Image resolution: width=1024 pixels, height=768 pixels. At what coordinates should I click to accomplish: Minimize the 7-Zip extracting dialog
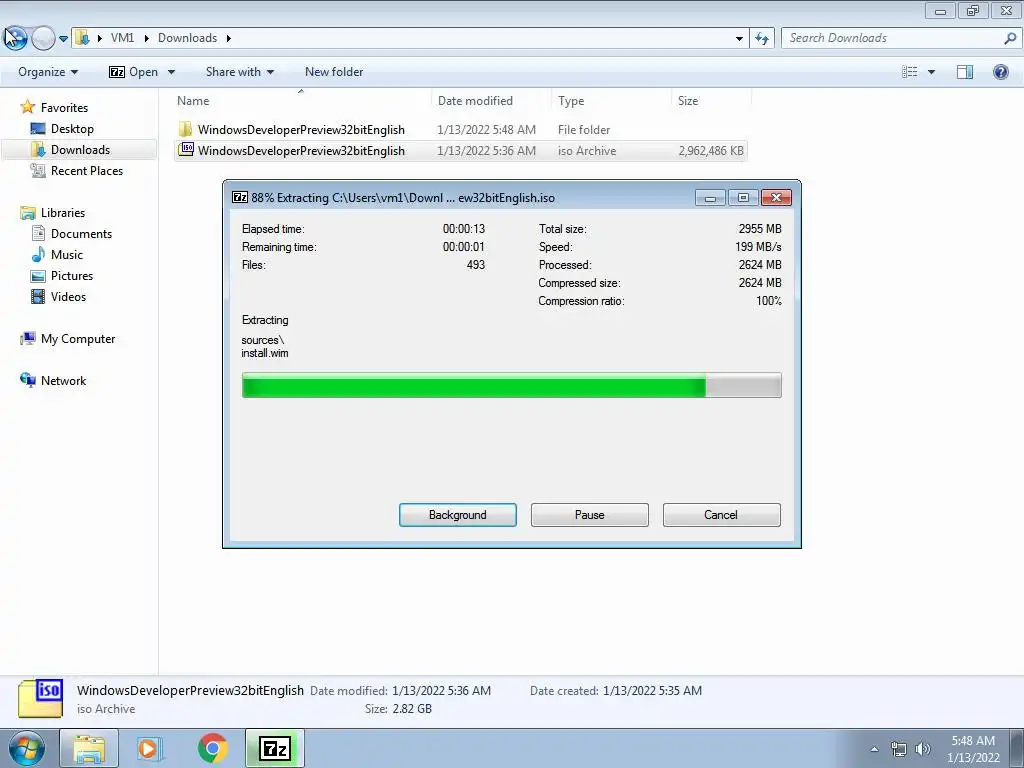(x=710, y=197)
